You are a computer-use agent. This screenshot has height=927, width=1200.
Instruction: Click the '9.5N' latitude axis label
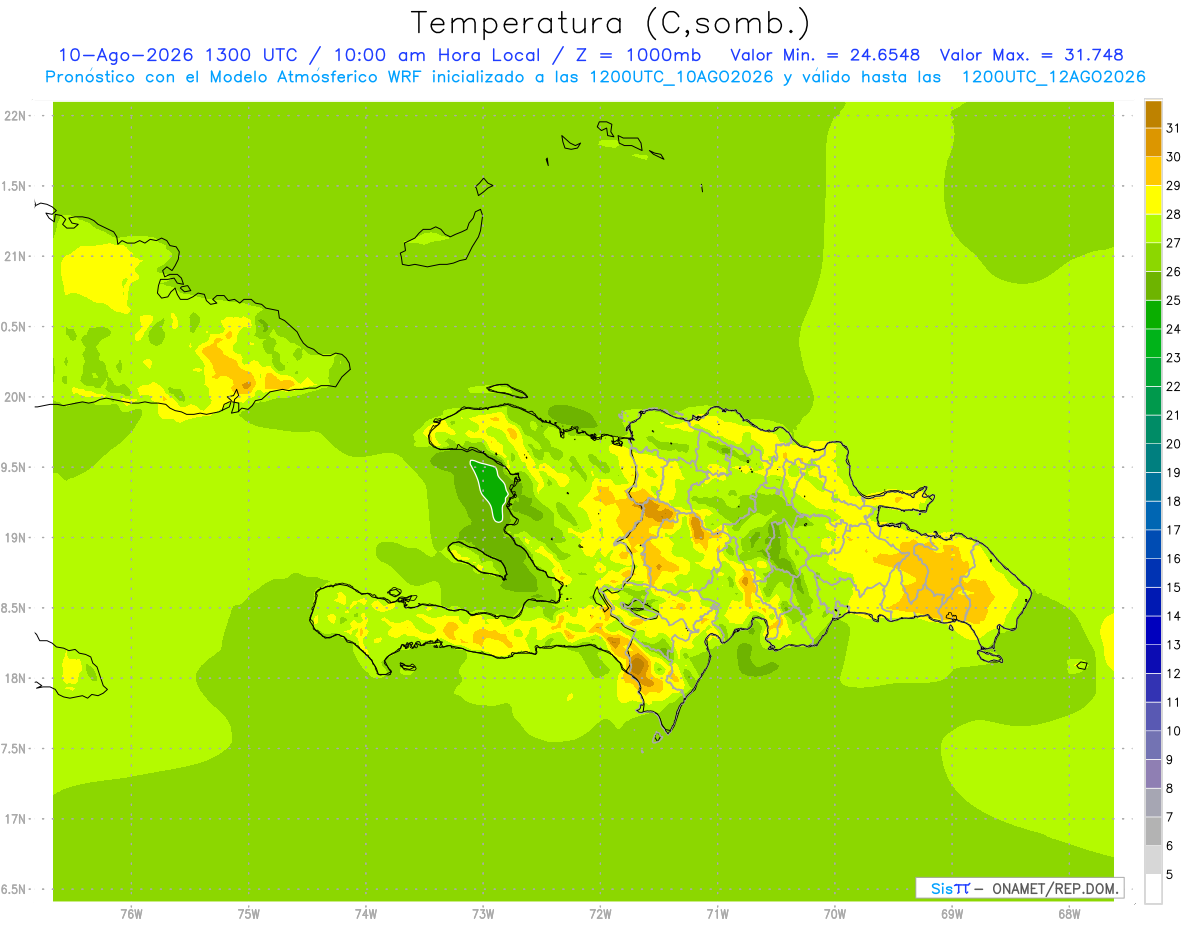point(15,467)
